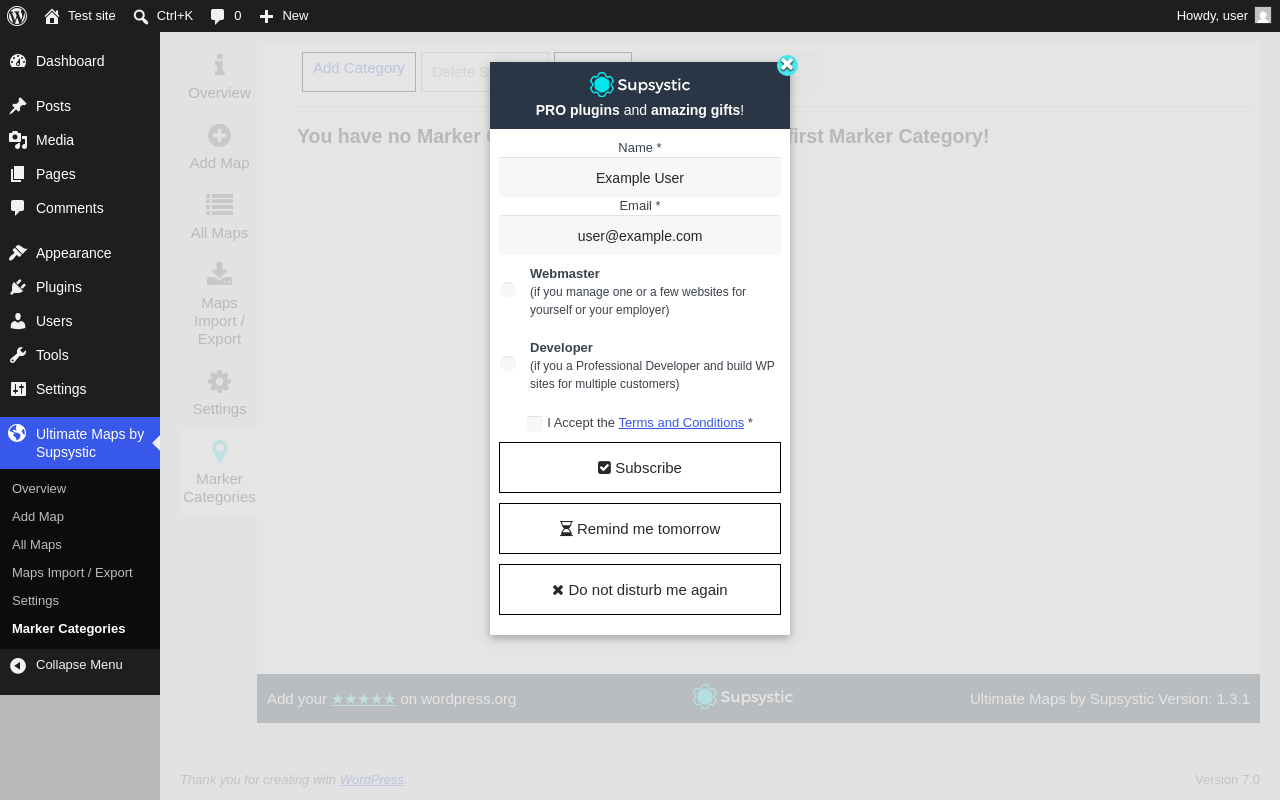
Task: Click the Version 7.0 footer text
Action: tap(1227, 780)
